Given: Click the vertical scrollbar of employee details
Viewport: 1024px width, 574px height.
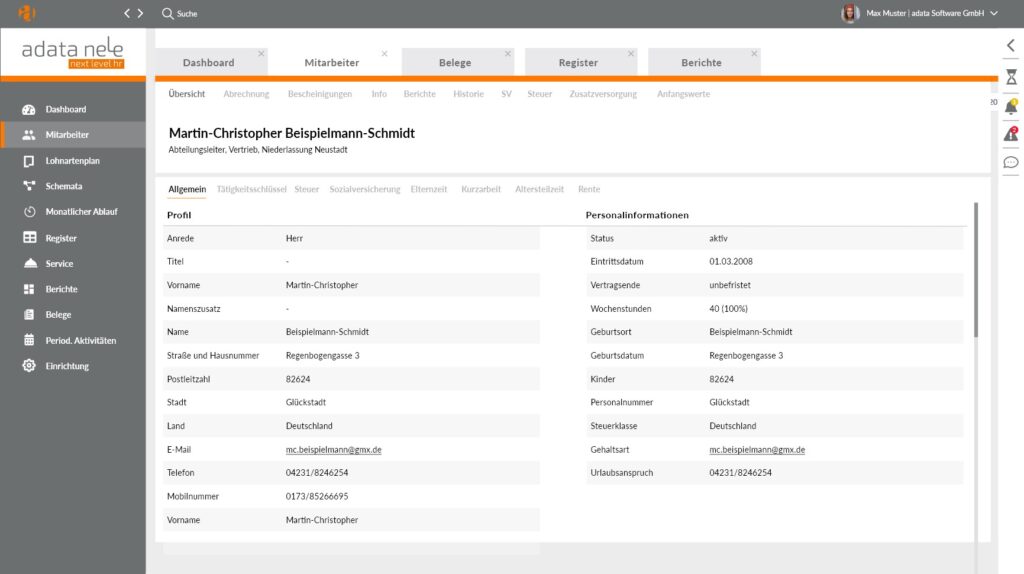Looking at the screenshot, I should 976,270.
